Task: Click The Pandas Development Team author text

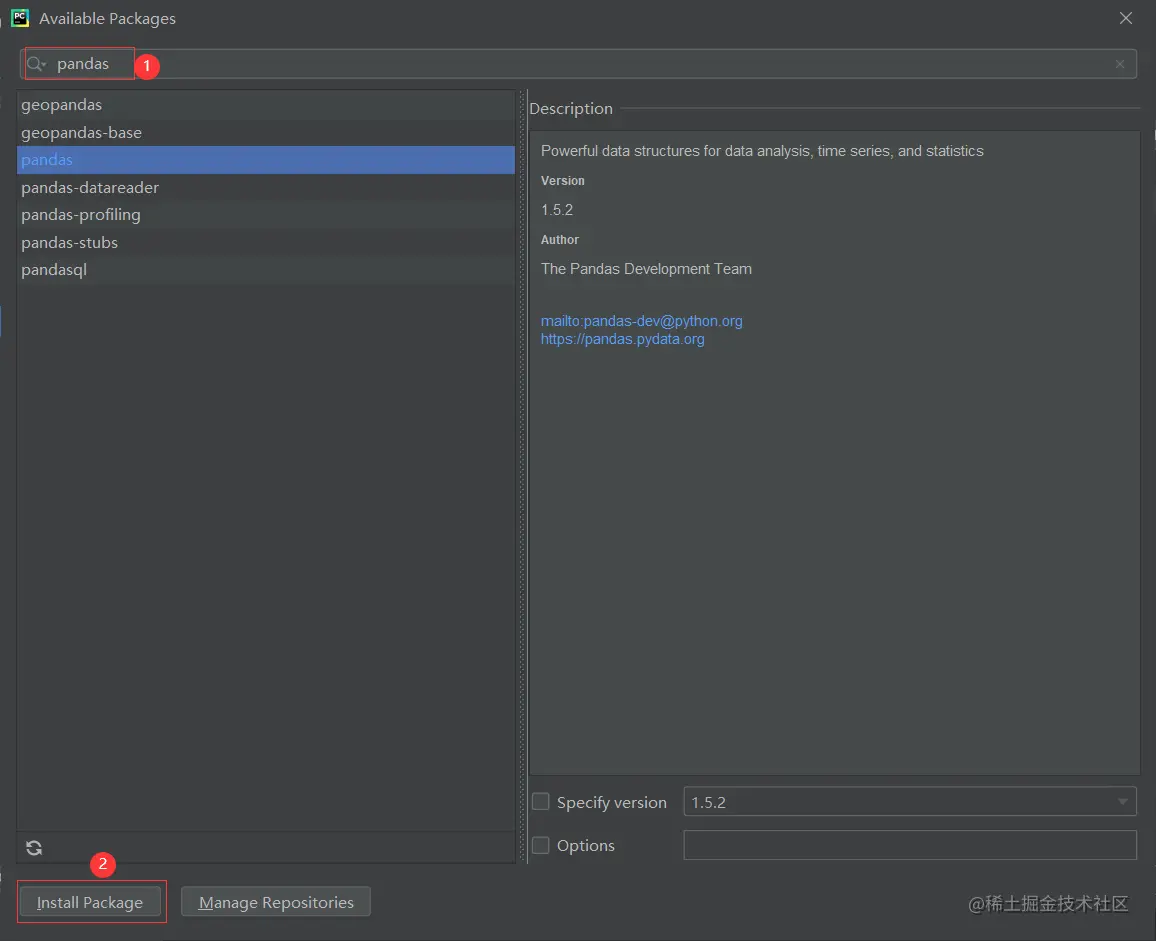Action: [646, 269]
